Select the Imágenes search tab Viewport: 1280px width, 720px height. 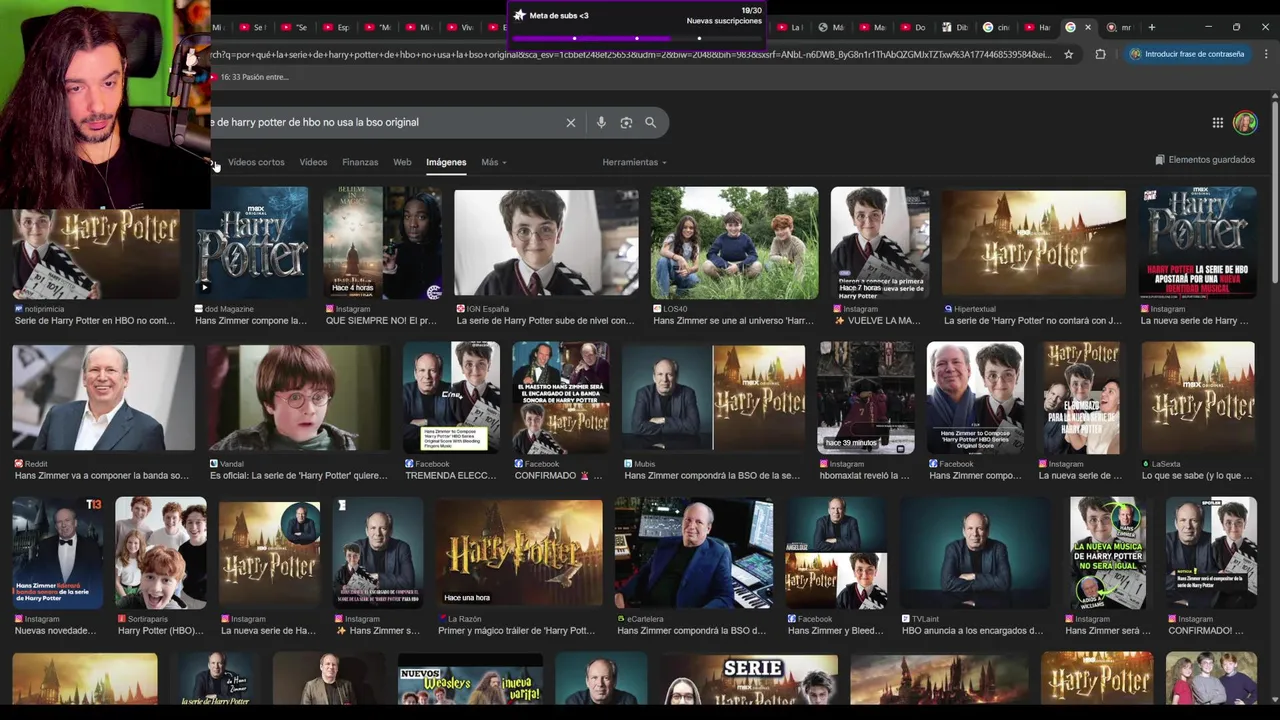click(x=446, y=162)
